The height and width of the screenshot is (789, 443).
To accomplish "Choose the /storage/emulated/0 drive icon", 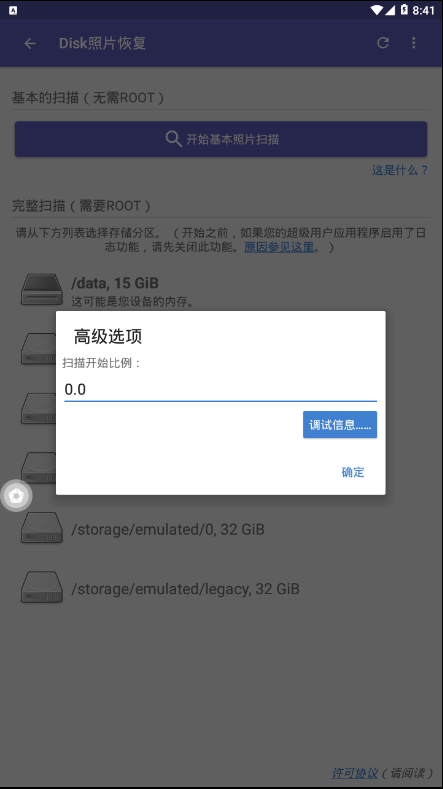I will point(42,528).
